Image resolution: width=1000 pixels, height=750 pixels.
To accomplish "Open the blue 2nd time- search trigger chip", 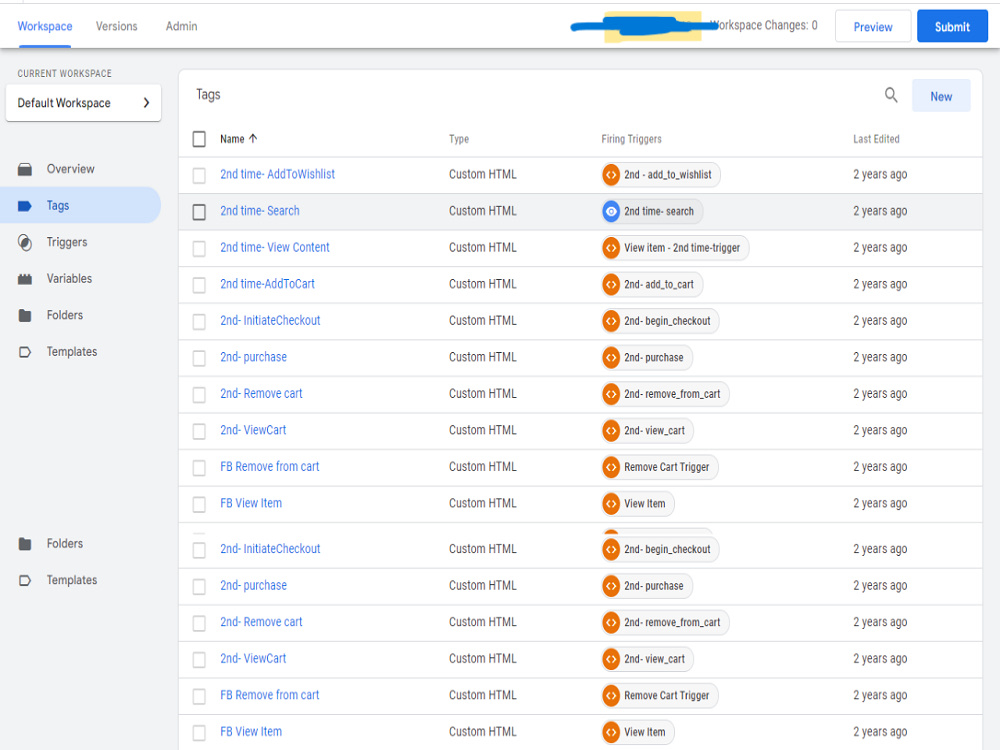I will click(652, 211).
